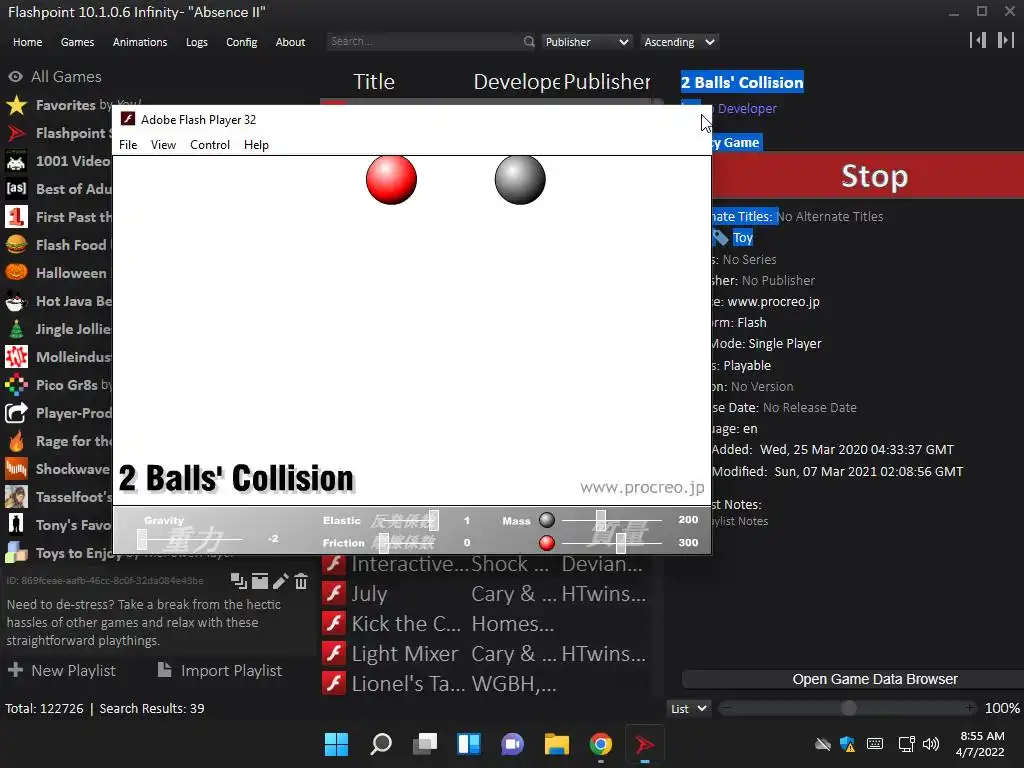Select the Toys to Enjoy blocks icon
Screen dimensions: 1024x768
click(16, 552)
